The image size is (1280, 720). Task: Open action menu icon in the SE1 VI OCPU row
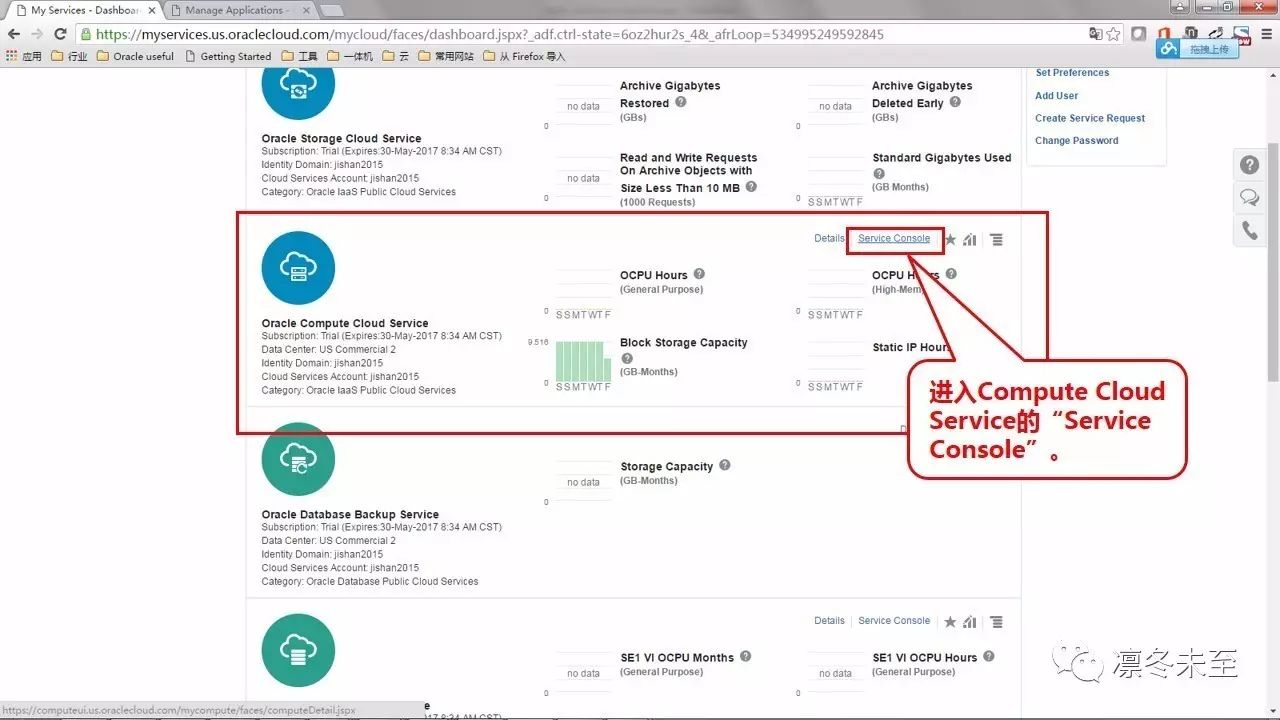tap(996, 622)
